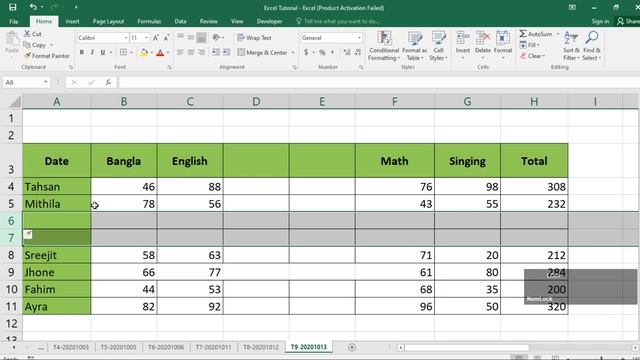Image resolution: width=640 pixels, height=360 pixels.
Task: Click the Accounting dollar format icon
Action: tap(306, 52)
